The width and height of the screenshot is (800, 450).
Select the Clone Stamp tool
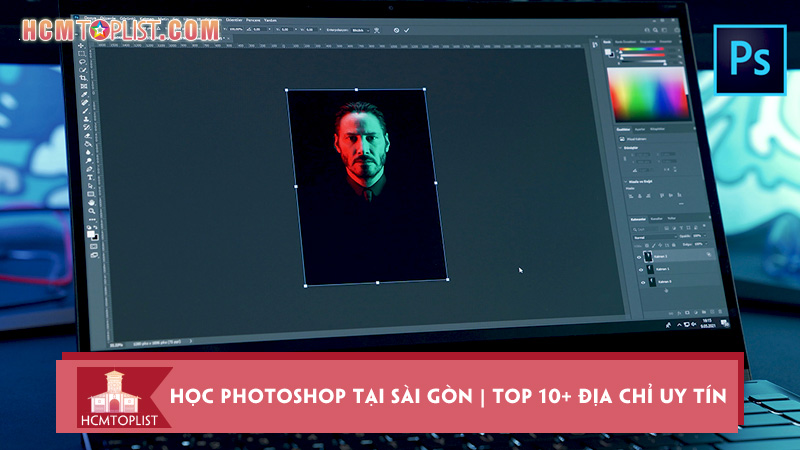86,119
